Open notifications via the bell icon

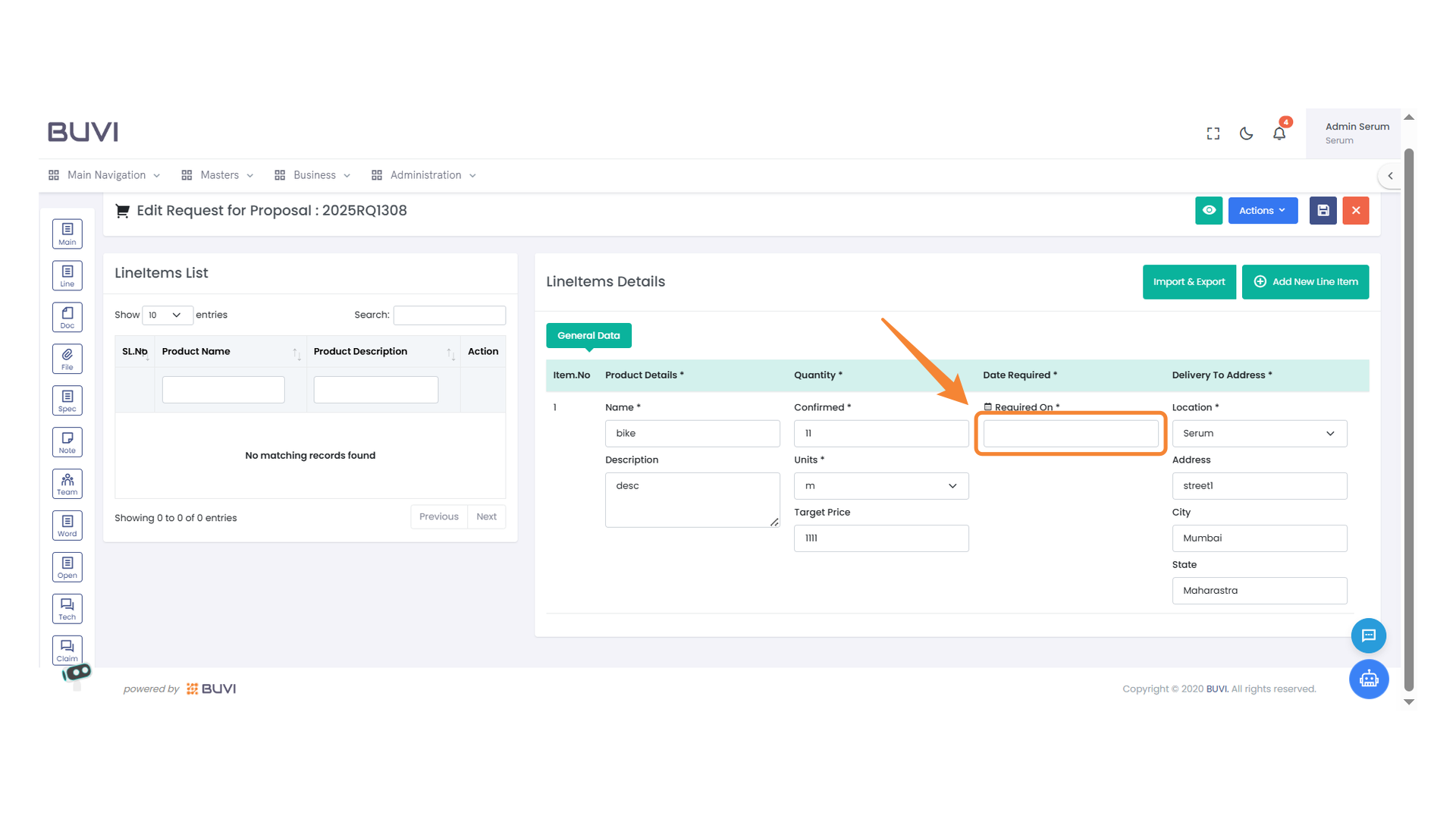[1279, 133]
